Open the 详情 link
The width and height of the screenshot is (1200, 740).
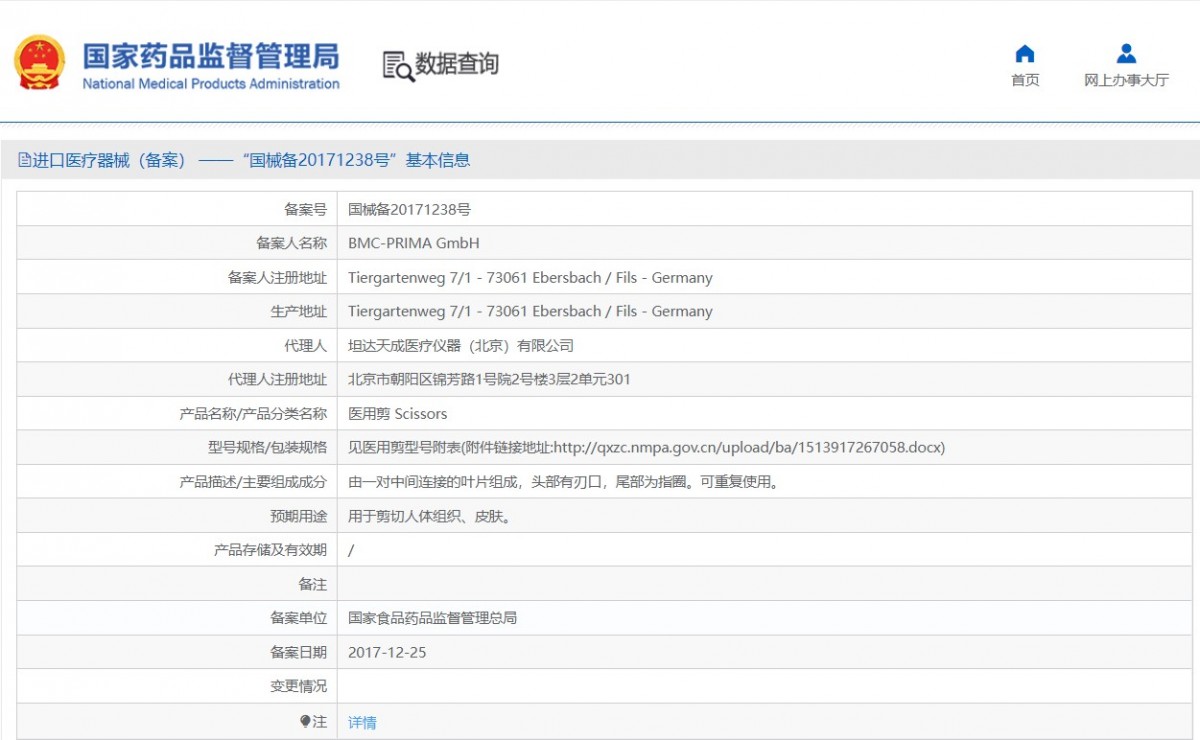coord(362,722)
